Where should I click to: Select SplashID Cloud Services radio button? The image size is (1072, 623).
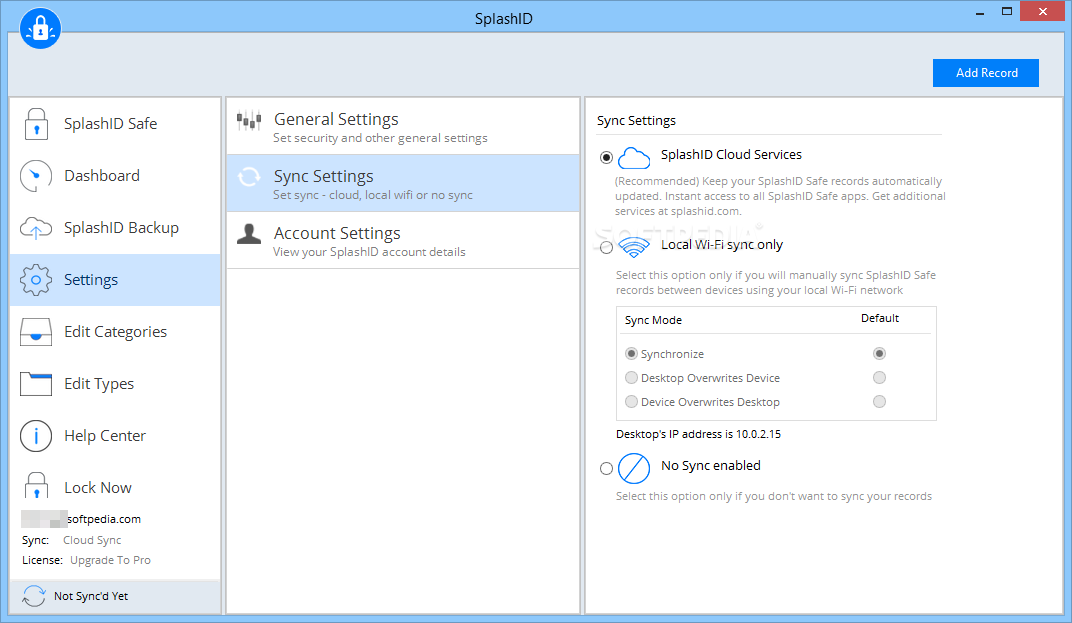pyautogui.click(x=606, y=157)
